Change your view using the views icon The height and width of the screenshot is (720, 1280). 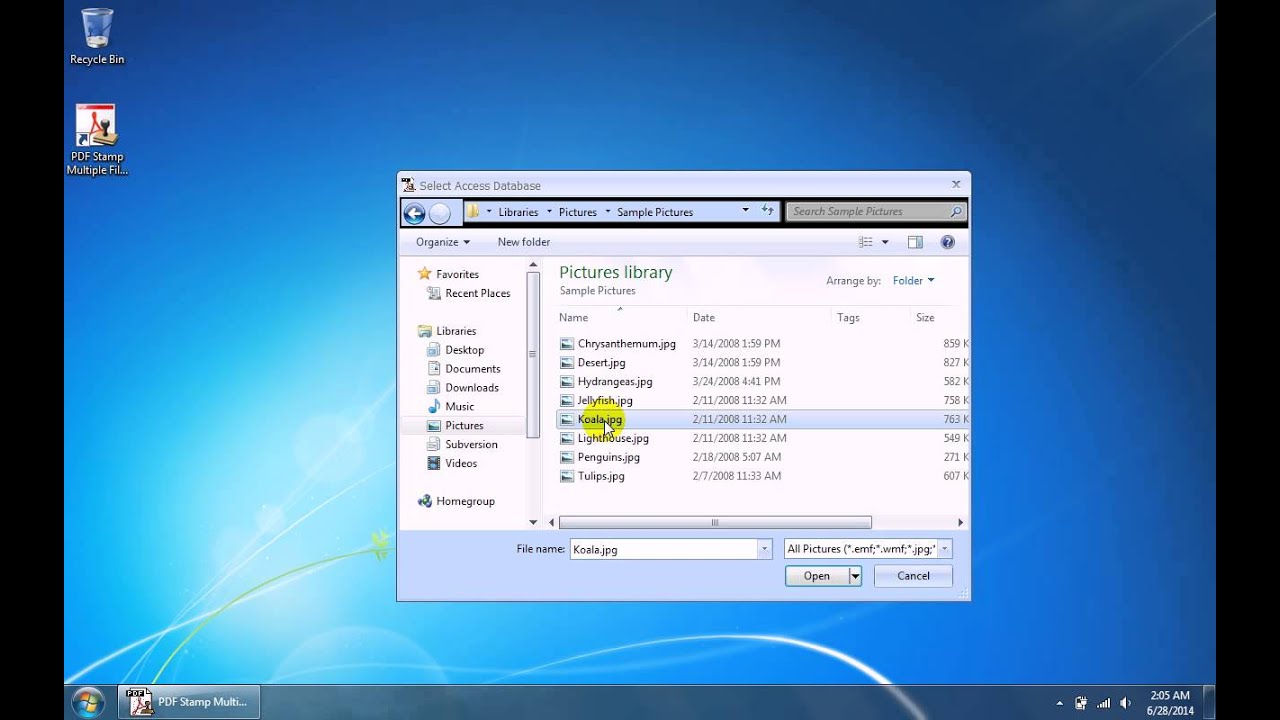[866, 242]
